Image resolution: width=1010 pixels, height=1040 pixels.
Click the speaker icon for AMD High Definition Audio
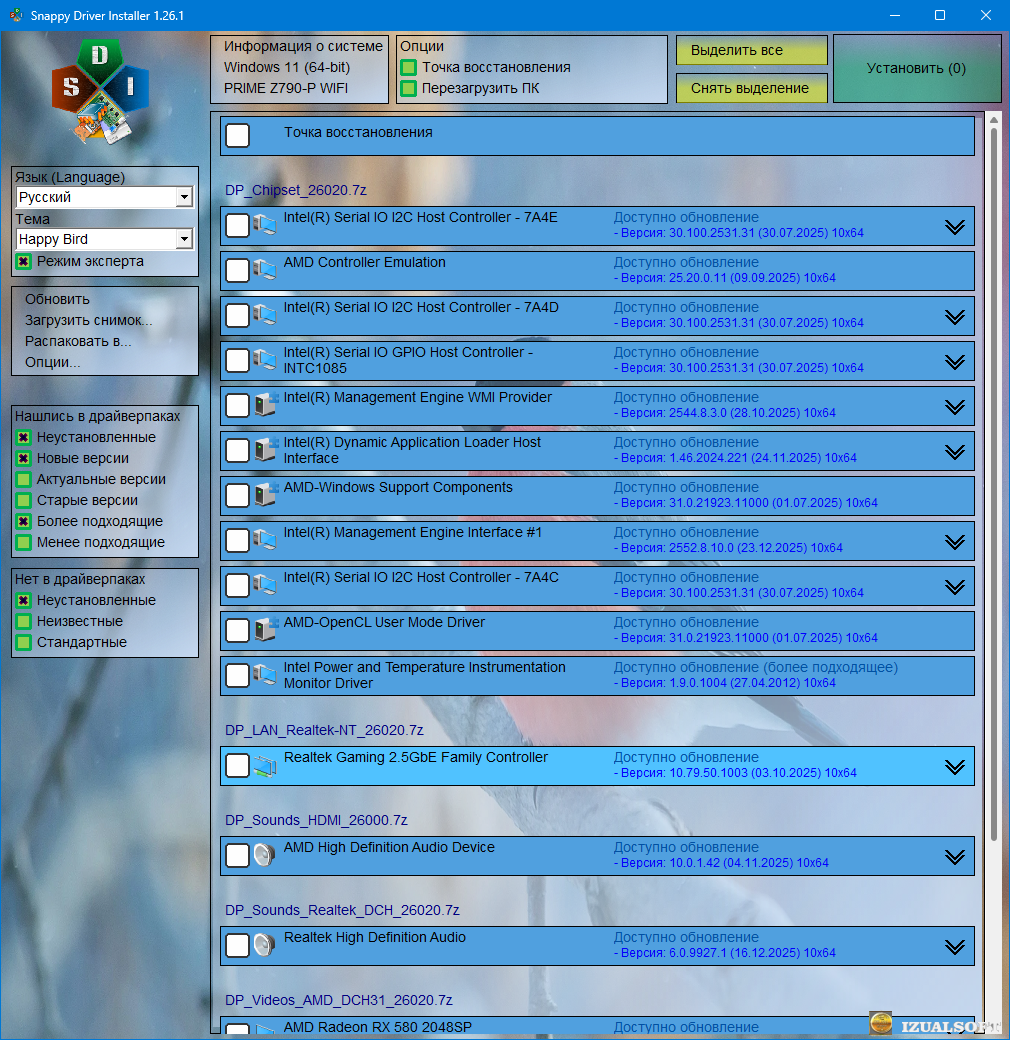pyautogui.click(x=264, y=855)
